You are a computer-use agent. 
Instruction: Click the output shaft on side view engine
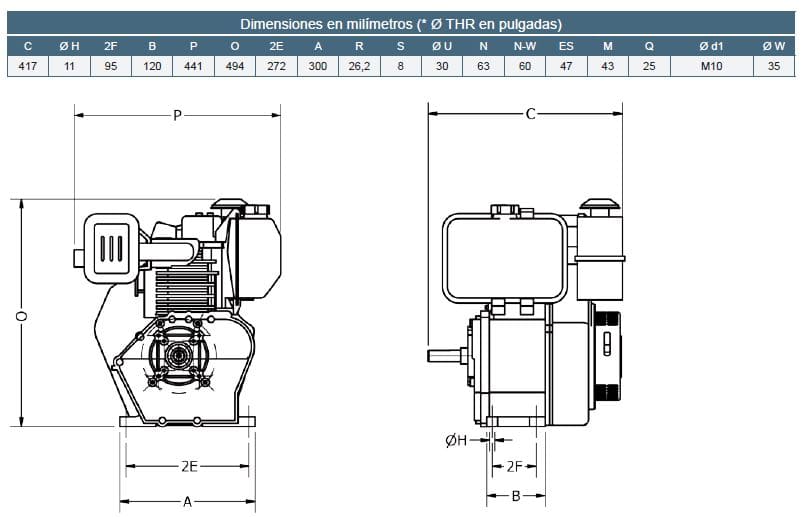click(x=445, y=355)
